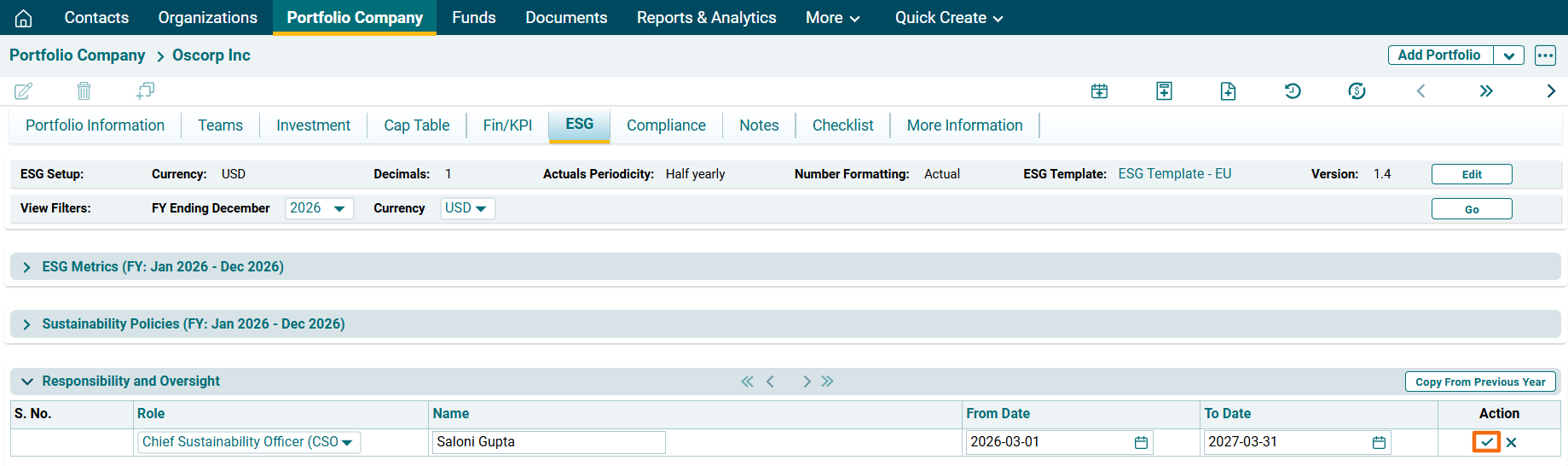The height and width of the screenshot is (466, 1568).
Task: Click the calendar-plus add event icon
Action: 1099,91
